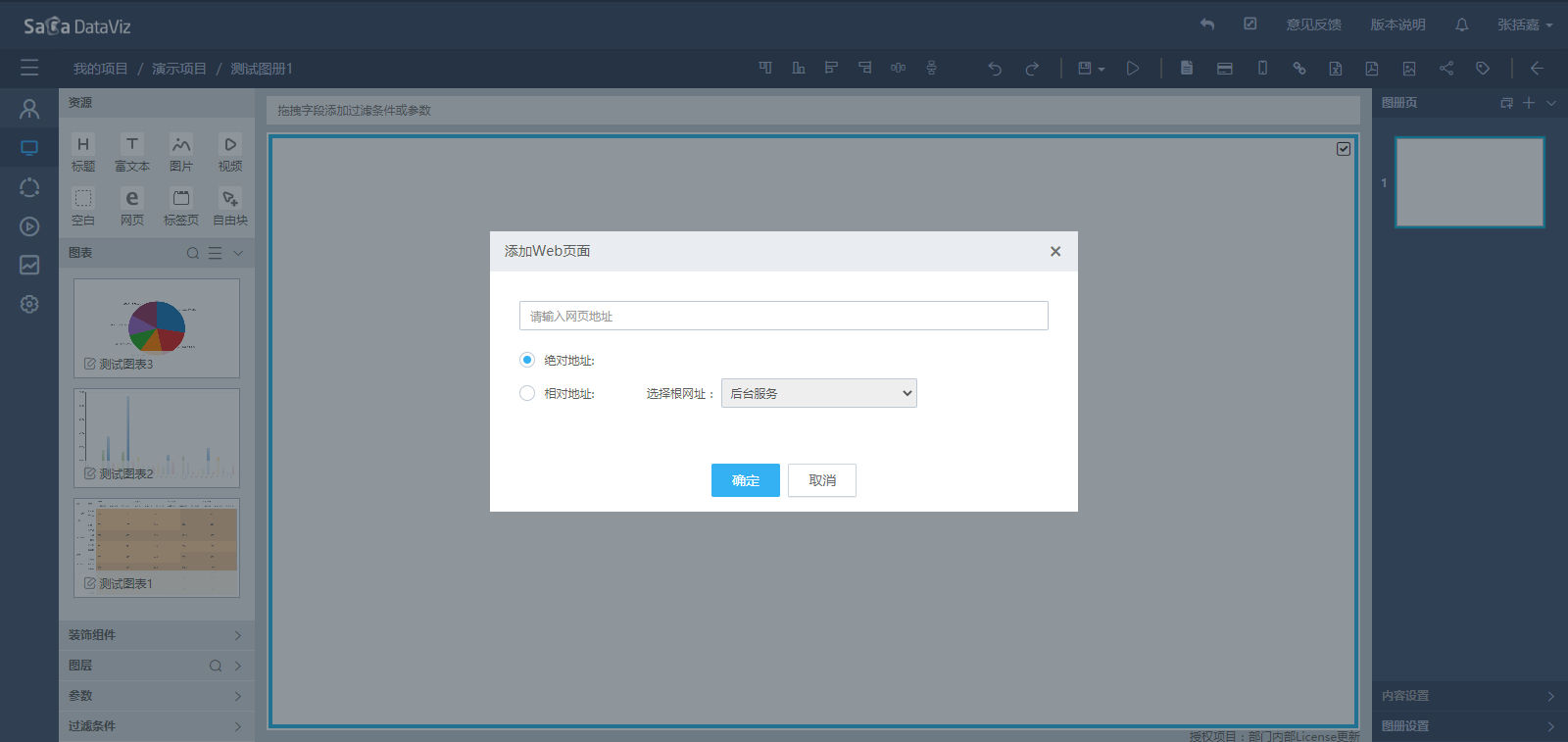The width and height of the screenshot is (1568, 742).
Task: Select the 相对地址 radio button
Action: (527, 393)
